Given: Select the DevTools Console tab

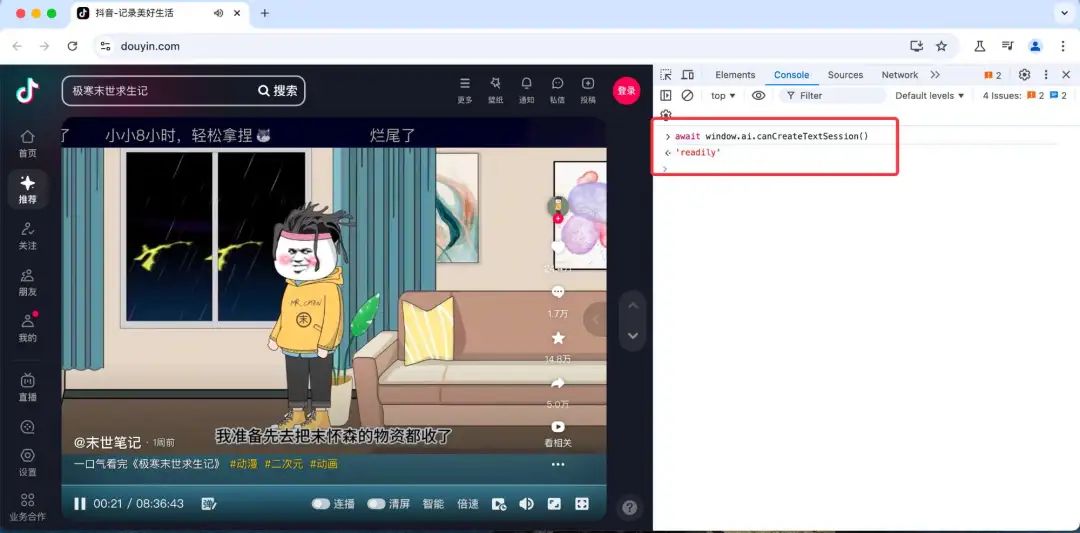Looking at the screenshot, I should click(x=791, y=75).
